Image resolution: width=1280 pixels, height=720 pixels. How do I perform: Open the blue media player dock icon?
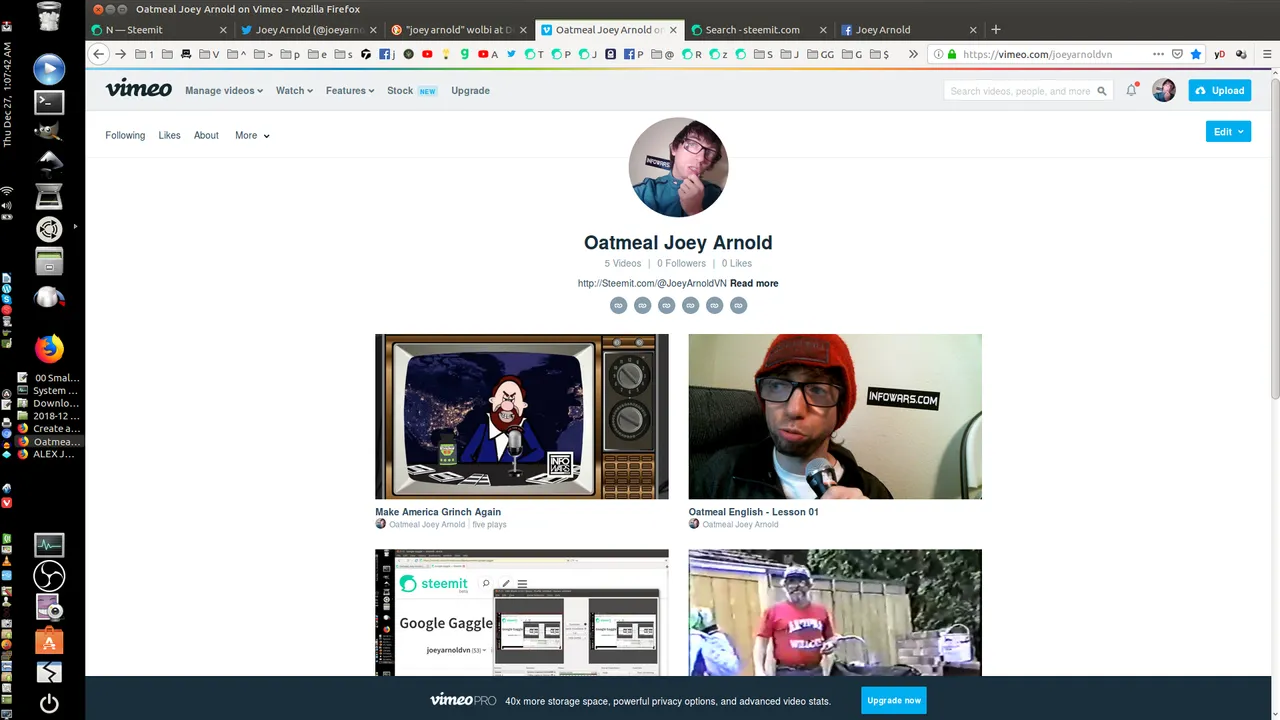coord(49,69)
